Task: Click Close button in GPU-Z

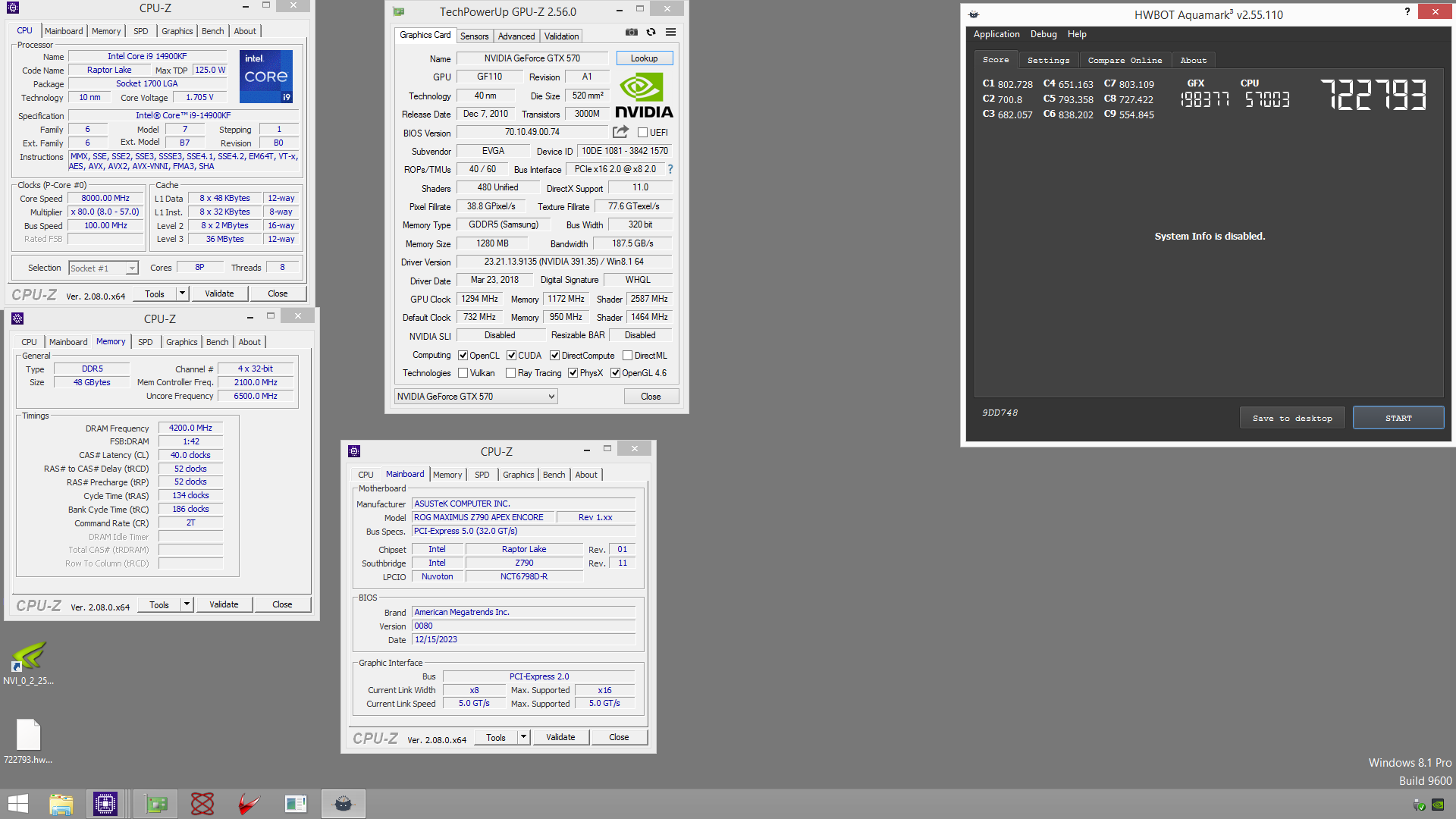Action: tap(651, 397)
